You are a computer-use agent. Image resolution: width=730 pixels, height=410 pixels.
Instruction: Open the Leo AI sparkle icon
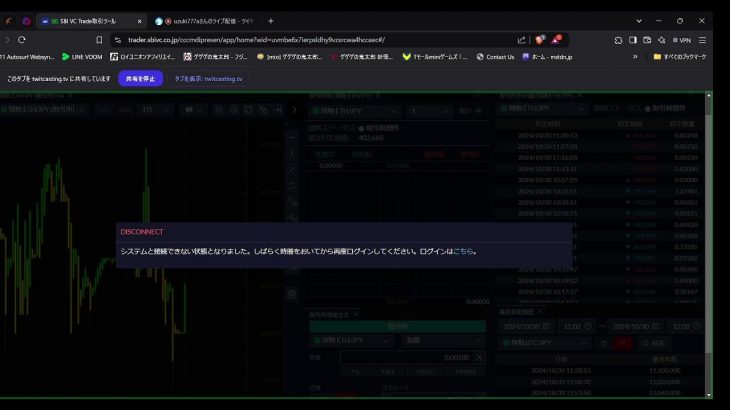[662, 40]
